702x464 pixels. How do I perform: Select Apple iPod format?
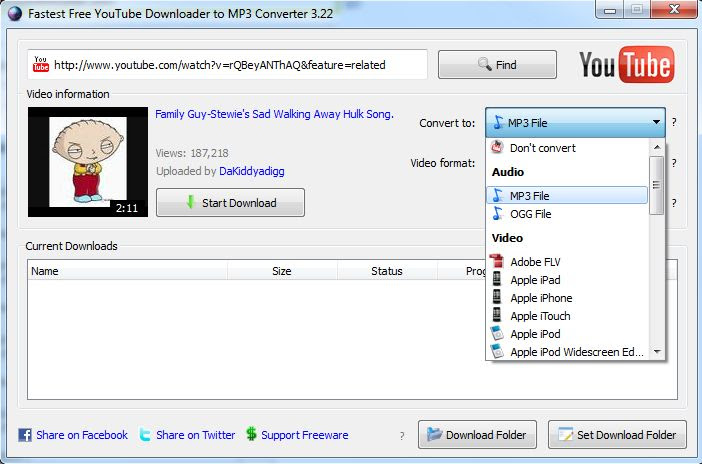tap(567, 334)
